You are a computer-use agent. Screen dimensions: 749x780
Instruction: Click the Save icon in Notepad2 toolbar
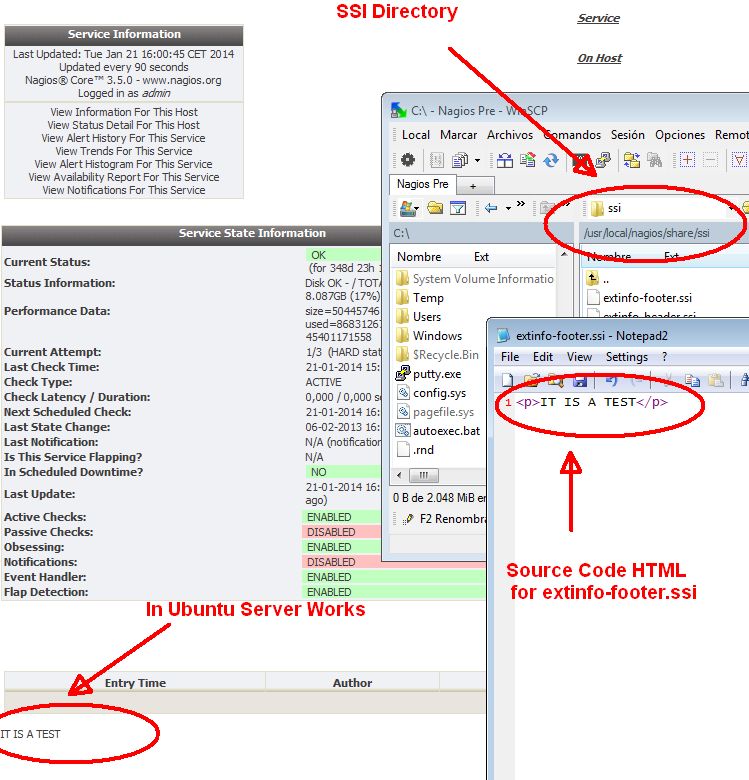pyautogui.click(x=580, y=380)
